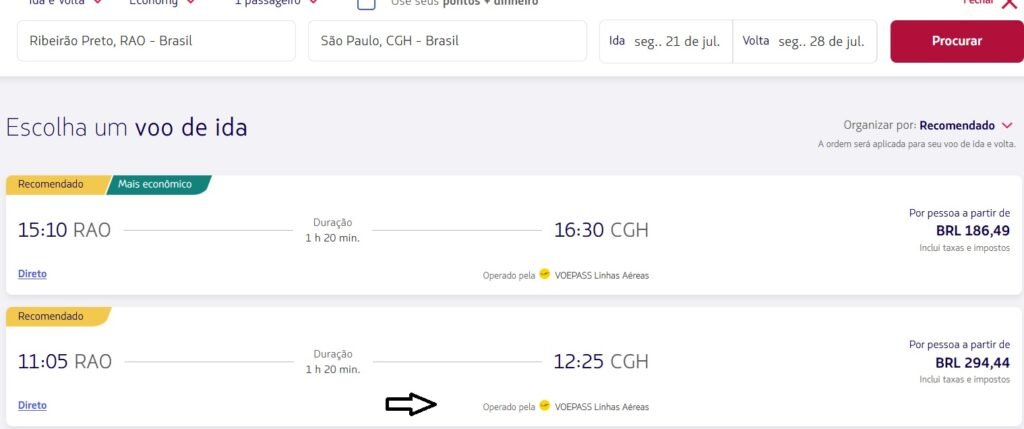Image resolution: width=1024 pixels, height=429 pixels.
Task: Click the Procurar search button
Action: pos(957,41)
